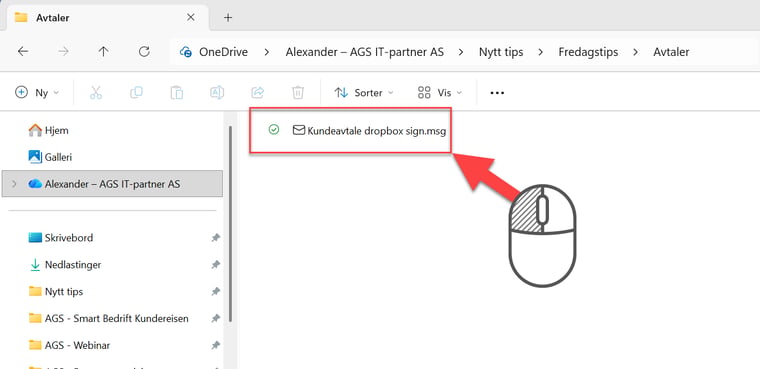
Task: Click chevron after Alexander – AGS IT-partner AS breadcrumb
Action: (461, 52)
